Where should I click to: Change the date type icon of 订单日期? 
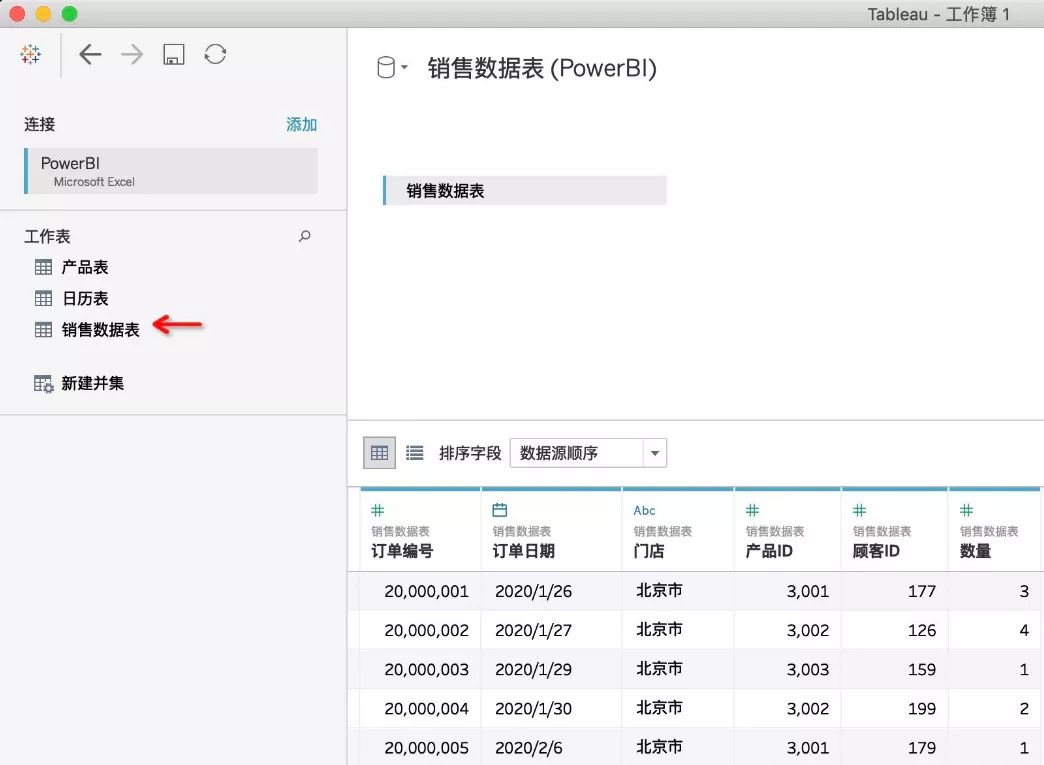(499, 510)
